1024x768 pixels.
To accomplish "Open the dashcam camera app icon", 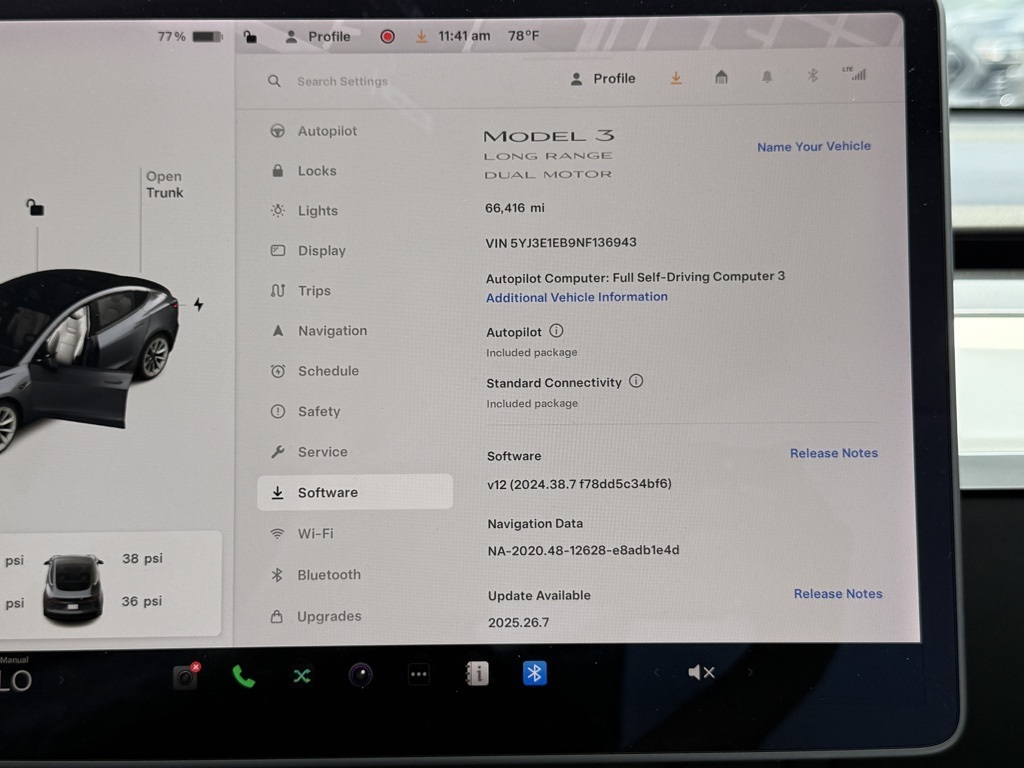I will click(x=185, y=676).
